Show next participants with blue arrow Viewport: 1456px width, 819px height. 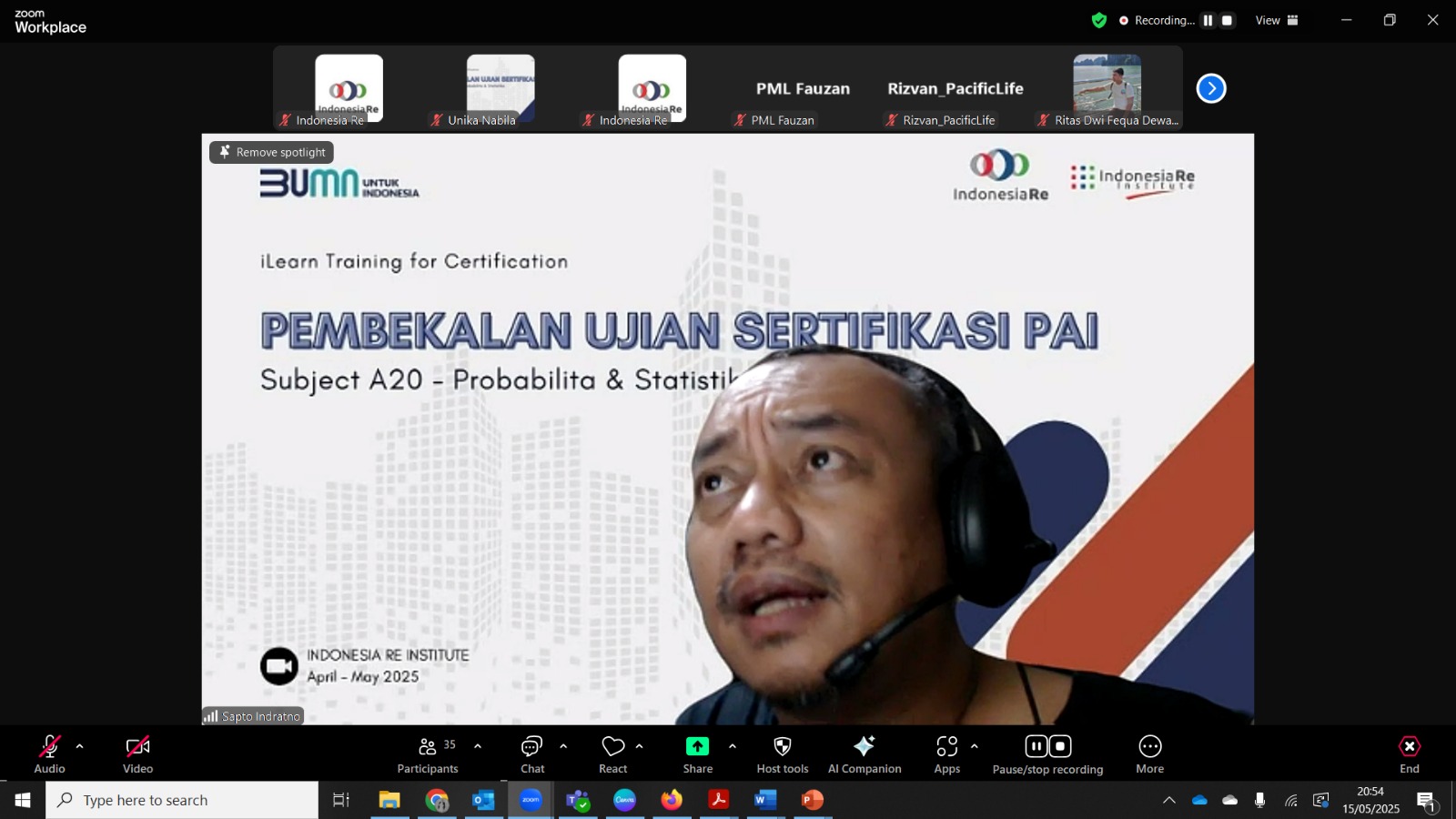point(1211,88)
